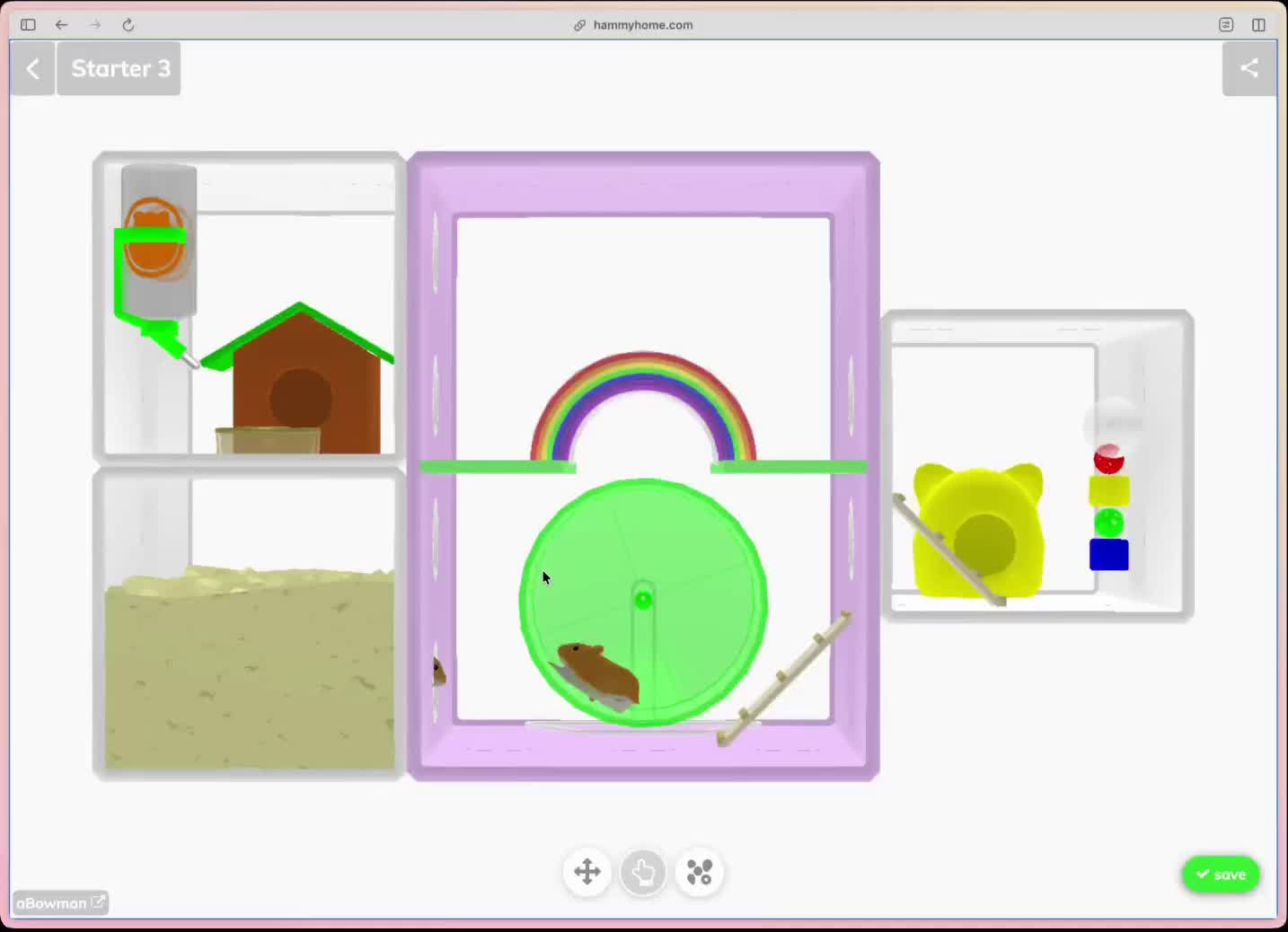Click the browser back arrow
Screen dimensions: 1288x932
pyautogui.click(x=61, y=25)
